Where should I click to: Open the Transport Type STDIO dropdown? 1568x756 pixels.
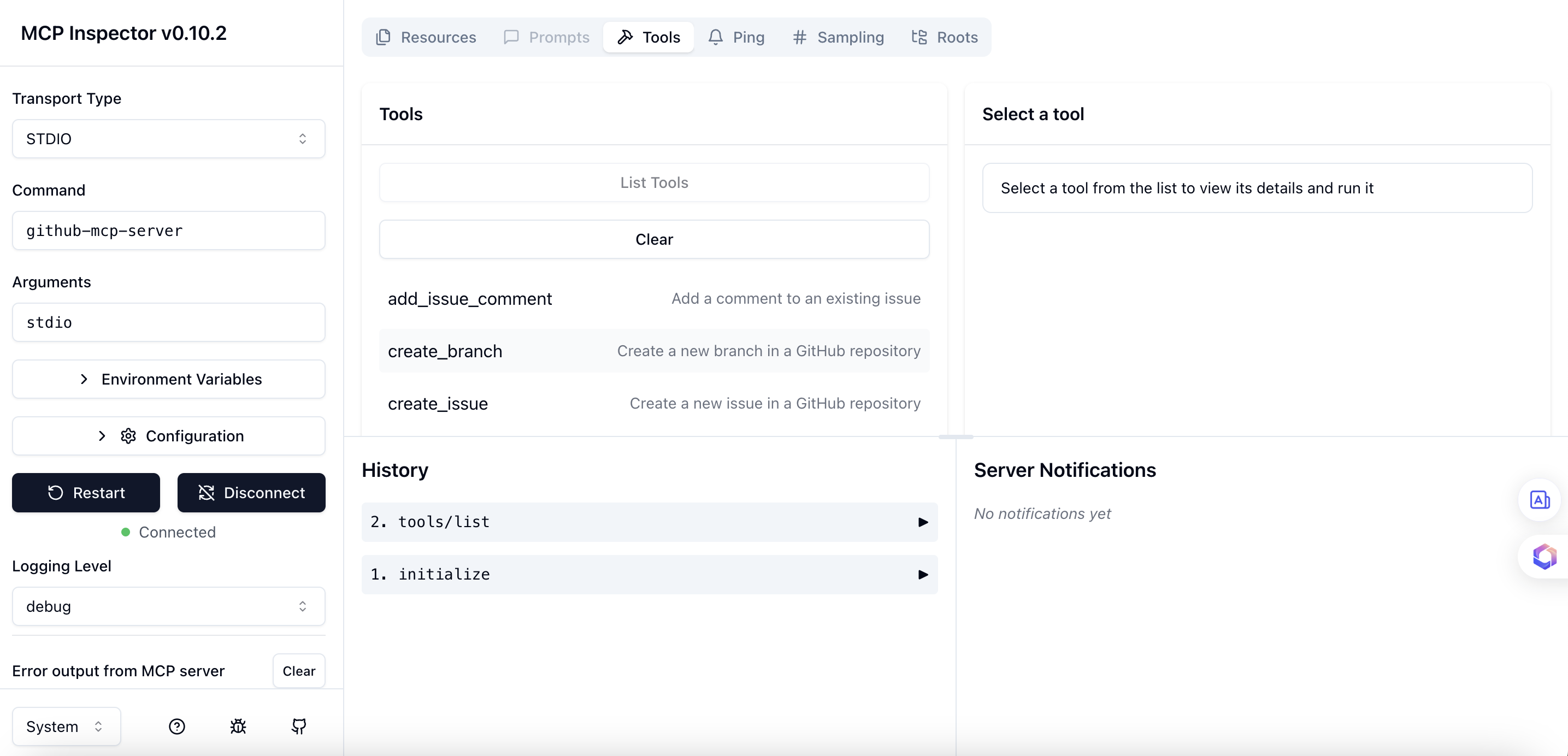(169, 139)
